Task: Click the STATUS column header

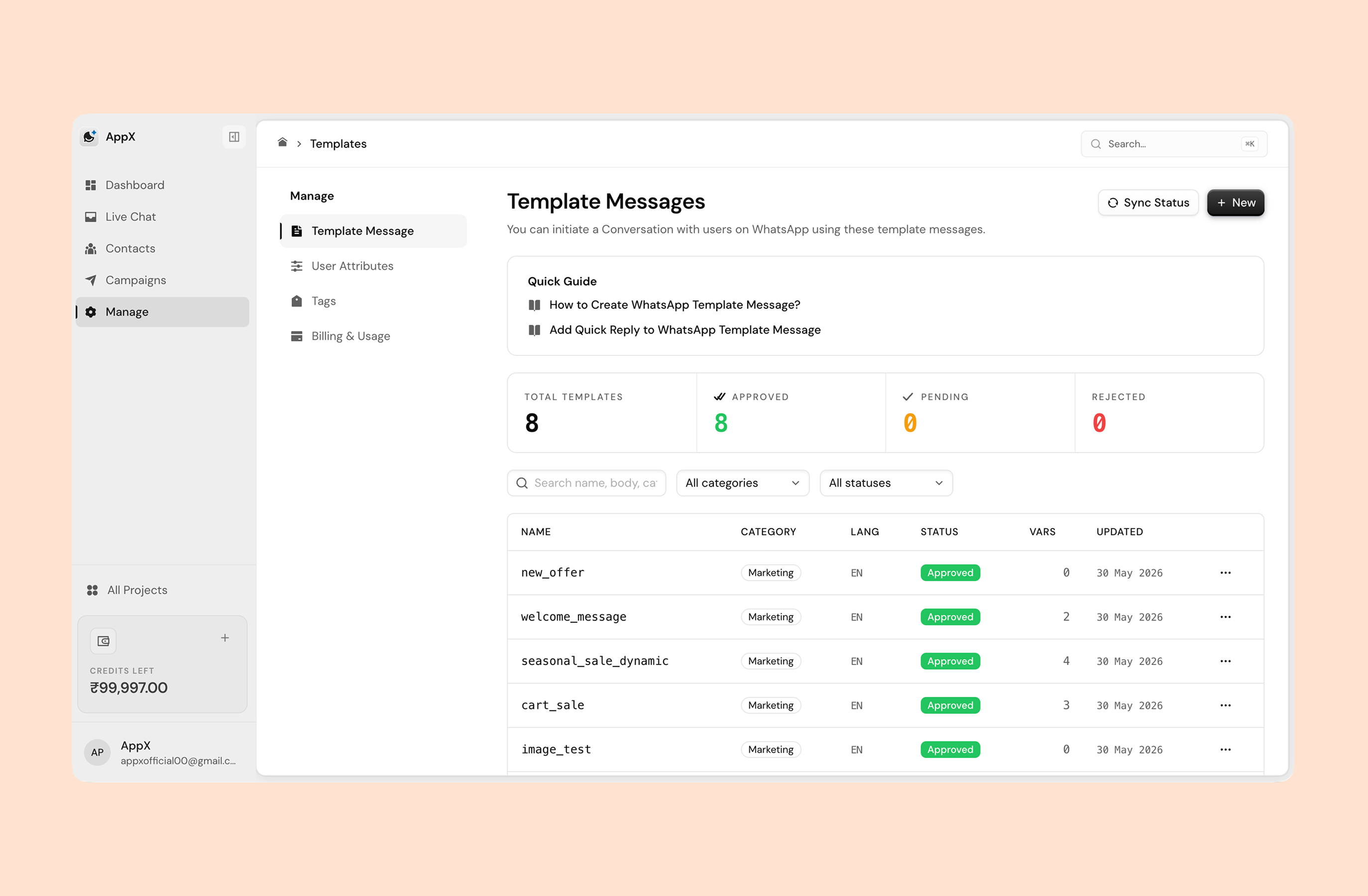Action: 939,532
